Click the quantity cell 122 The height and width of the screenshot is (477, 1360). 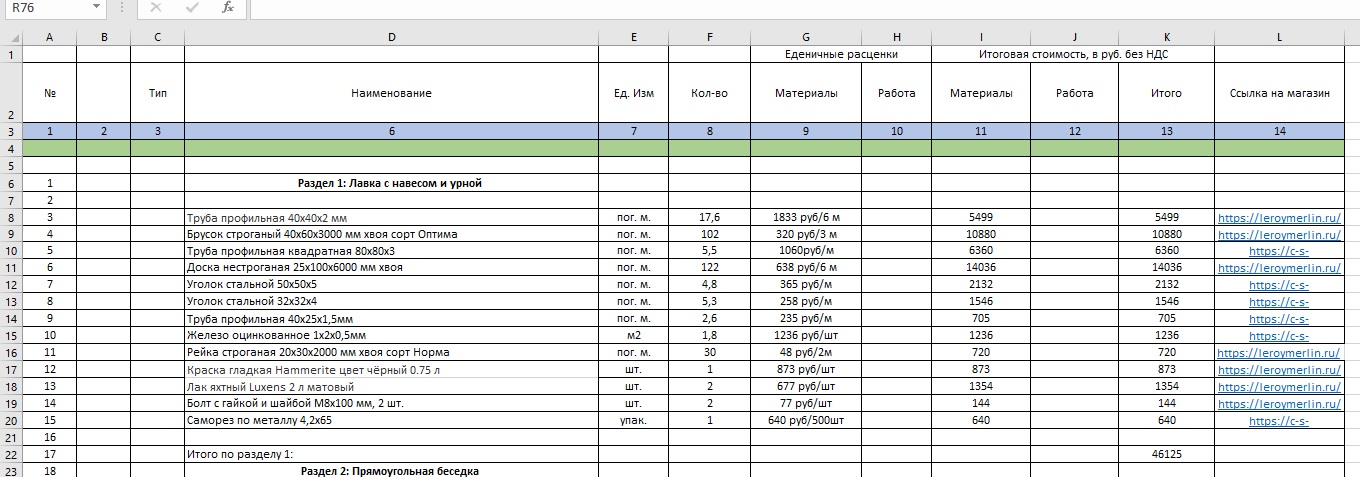pyautogui.click(x=709, y=268)
